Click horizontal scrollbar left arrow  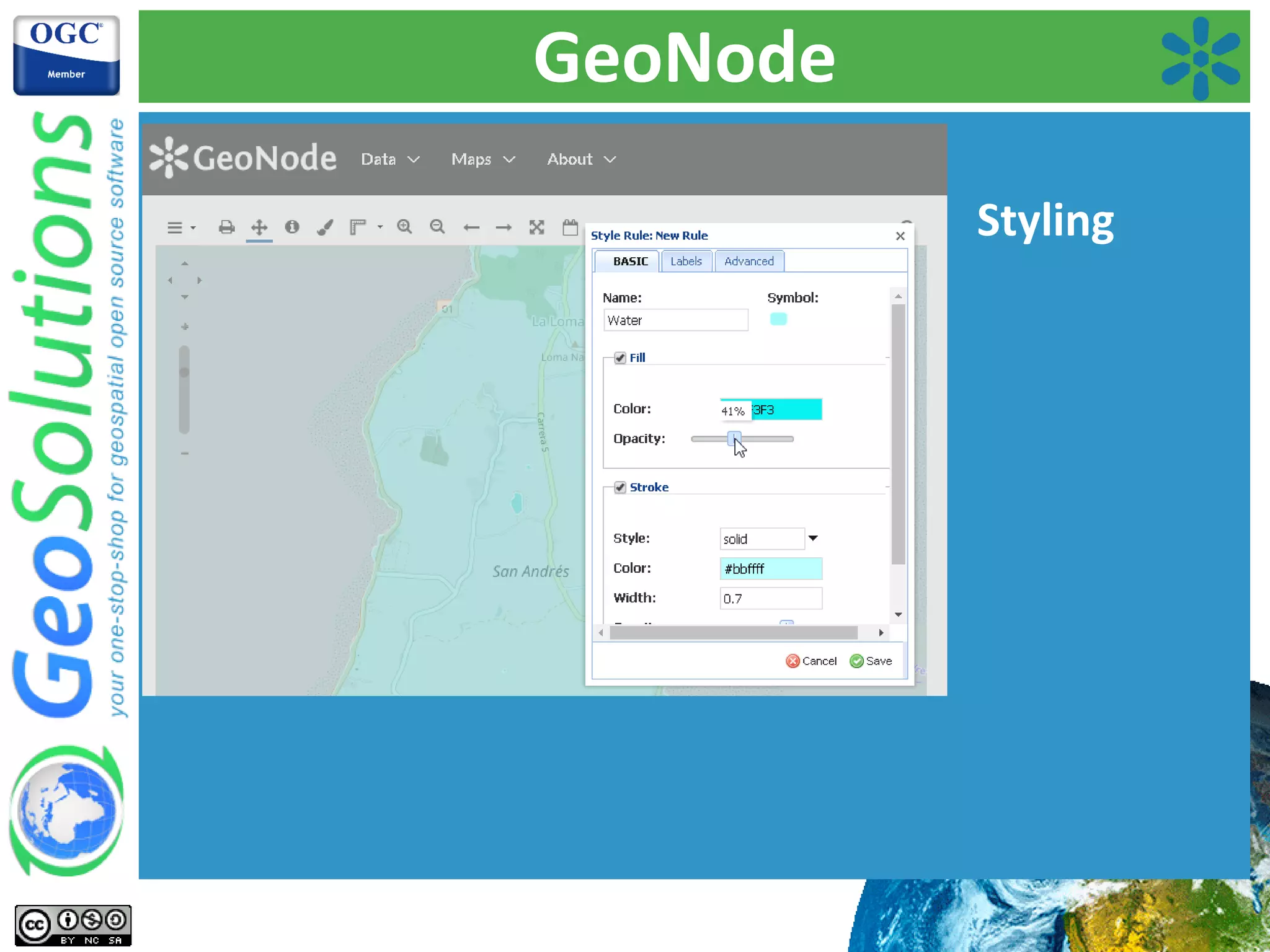point(600,633)
